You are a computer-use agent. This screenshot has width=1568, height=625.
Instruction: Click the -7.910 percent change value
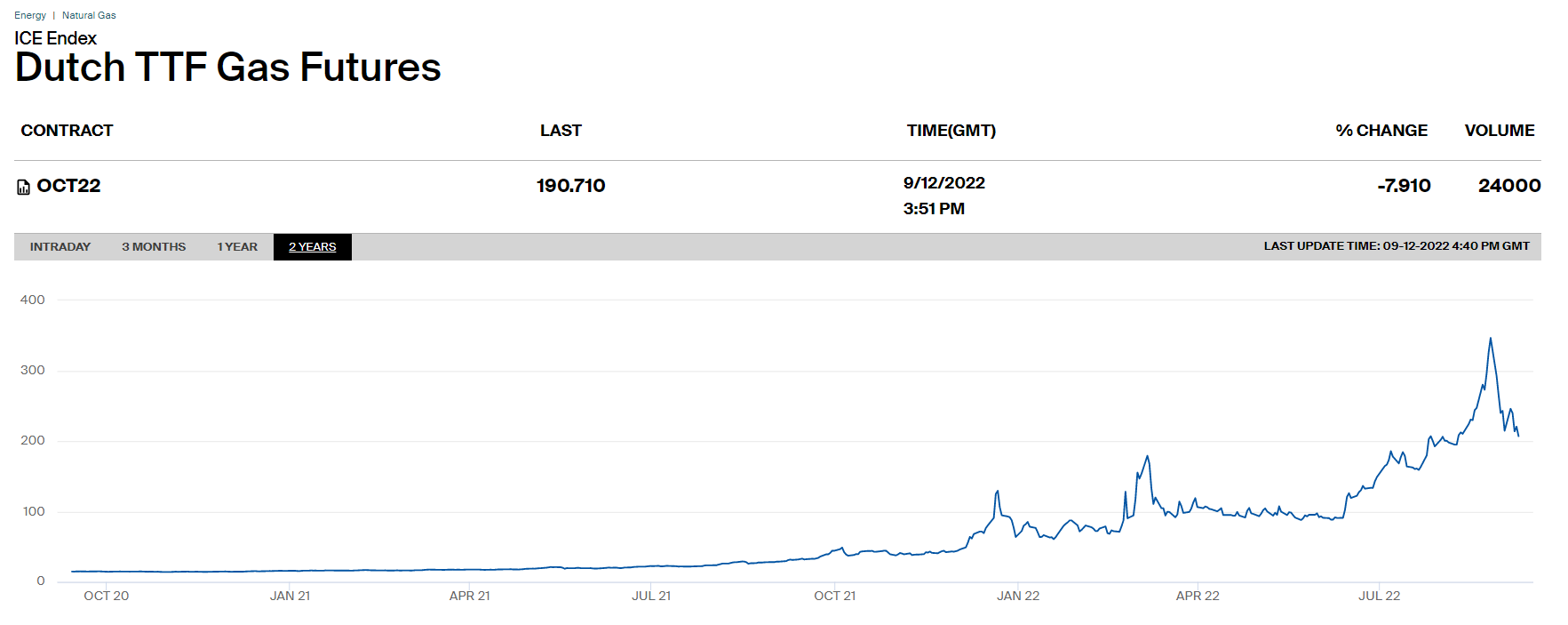(1404, 186)
